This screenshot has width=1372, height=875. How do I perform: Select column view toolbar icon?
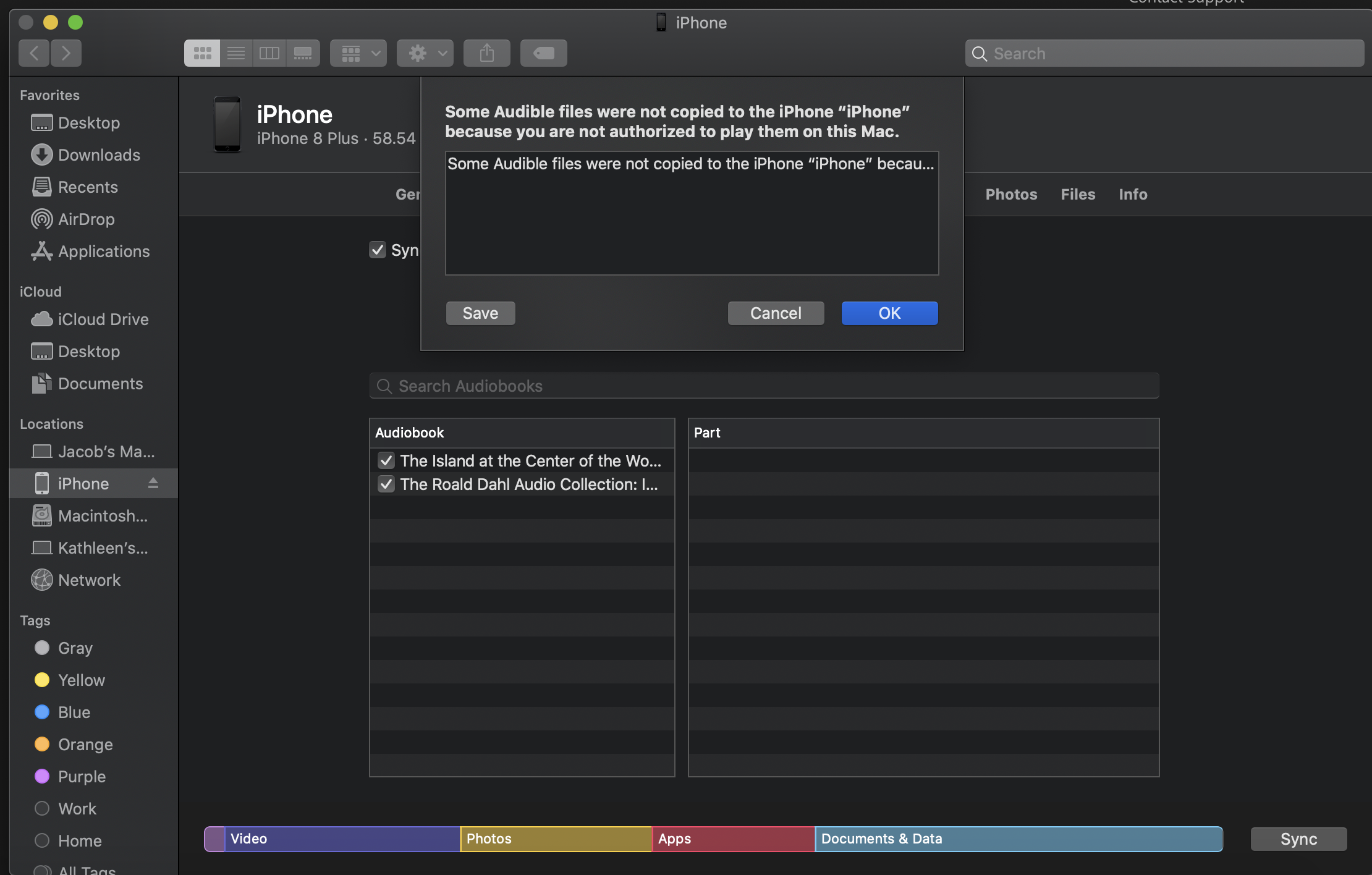[x=269, y=53]
